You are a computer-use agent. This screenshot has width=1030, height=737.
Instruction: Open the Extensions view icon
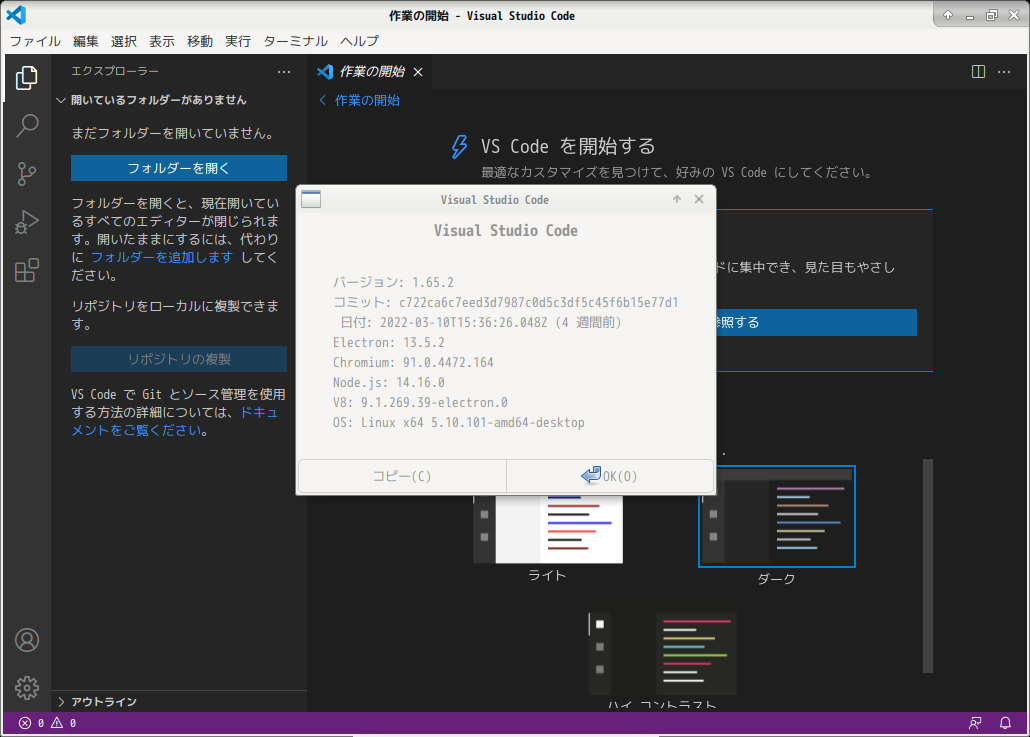coord(26,270)
